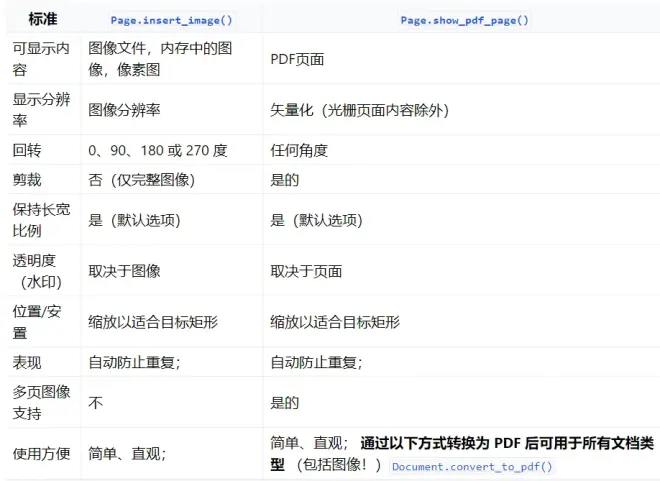Select the 0、90、180 或 270 度 cell
Screen dimensions: 660x481
[x=158, y=150]
